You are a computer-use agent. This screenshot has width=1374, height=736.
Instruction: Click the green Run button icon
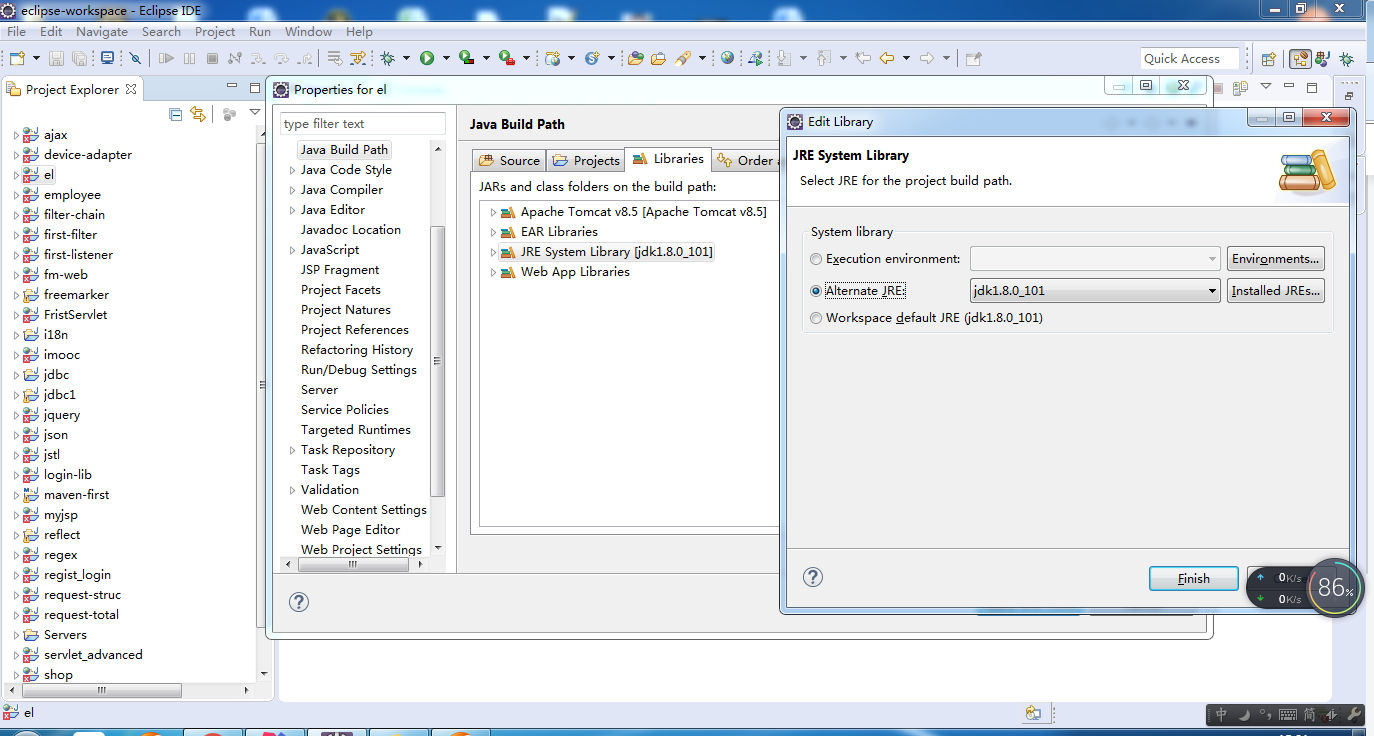(427, 59)
